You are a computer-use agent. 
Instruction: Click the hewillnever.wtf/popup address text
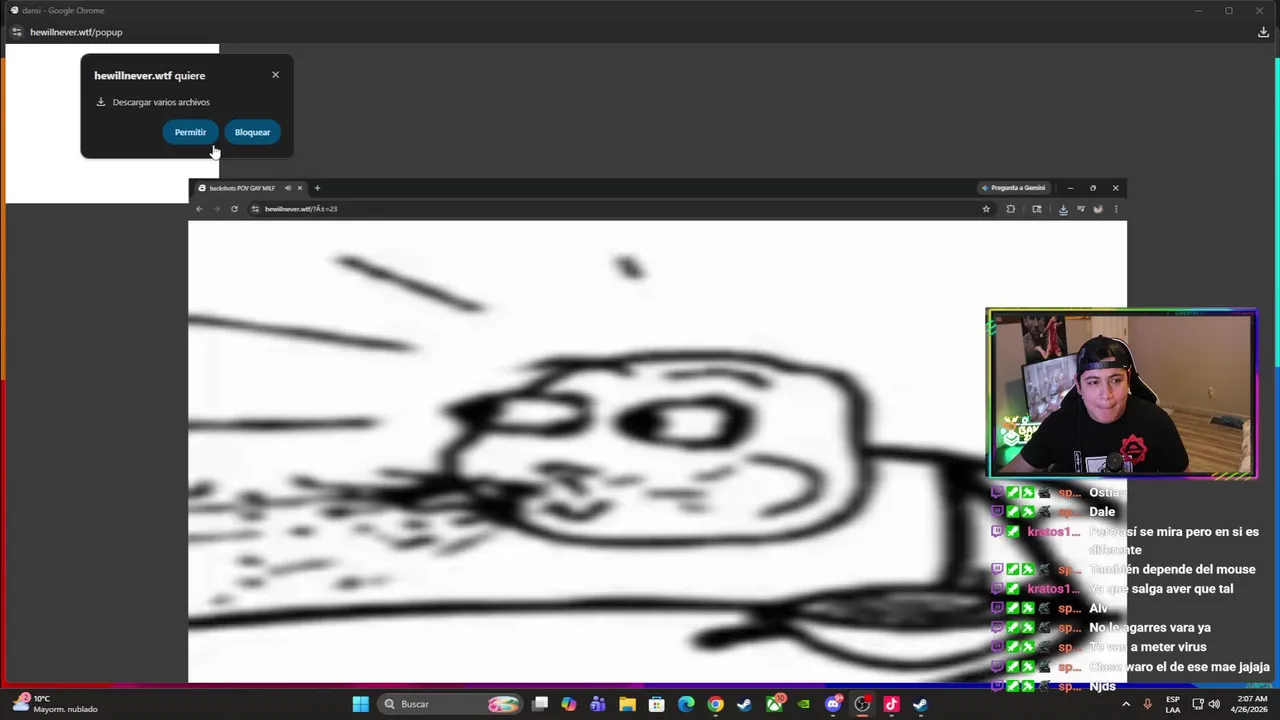pos(76,32)
